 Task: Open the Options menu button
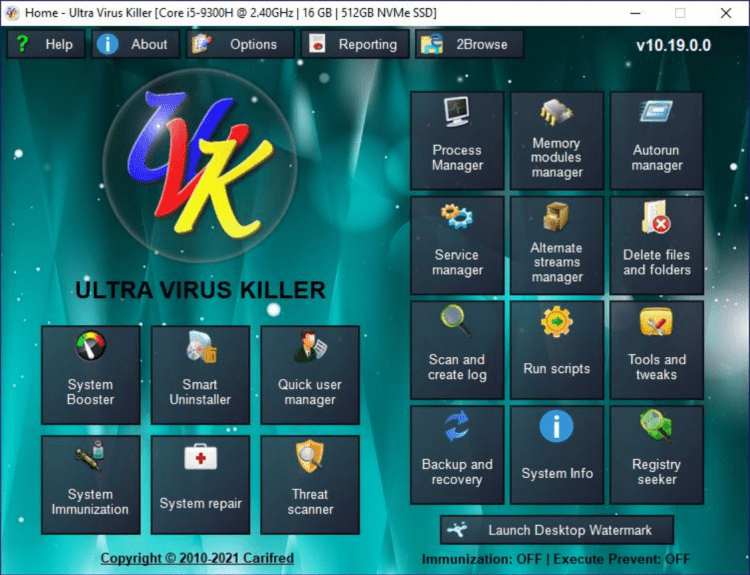coord(240,44)
